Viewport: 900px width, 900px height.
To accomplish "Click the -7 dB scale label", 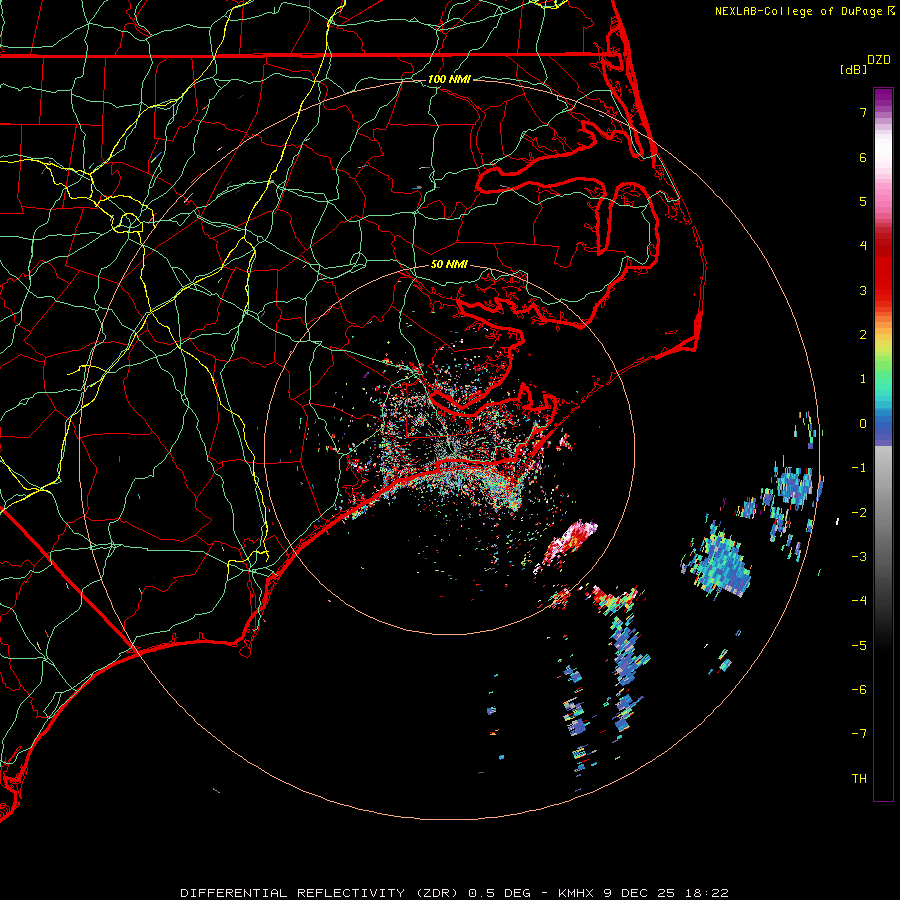I will 859,734.
